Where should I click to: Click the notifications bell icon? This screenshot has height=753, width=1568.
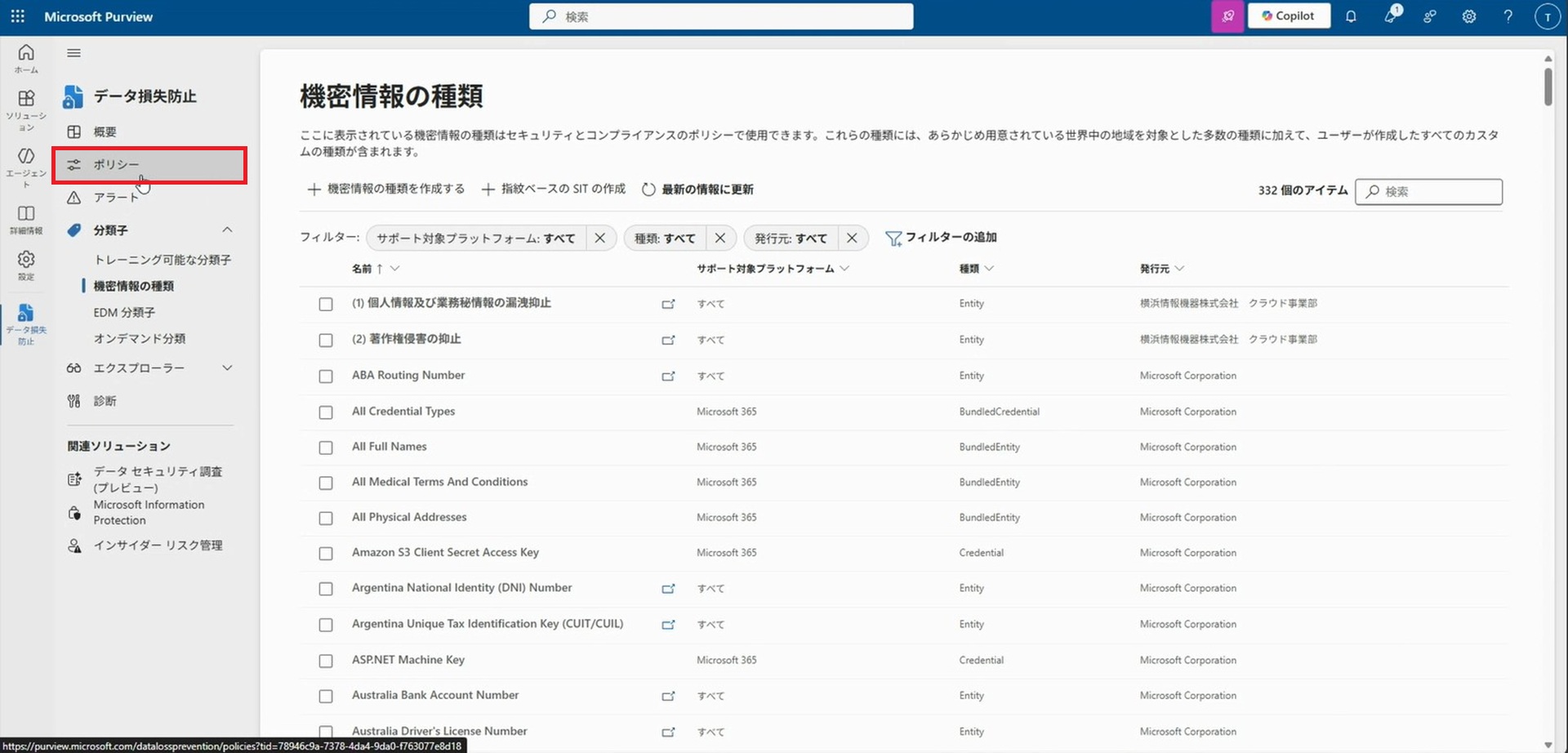pyautogui.click(x=1351, y=16)
